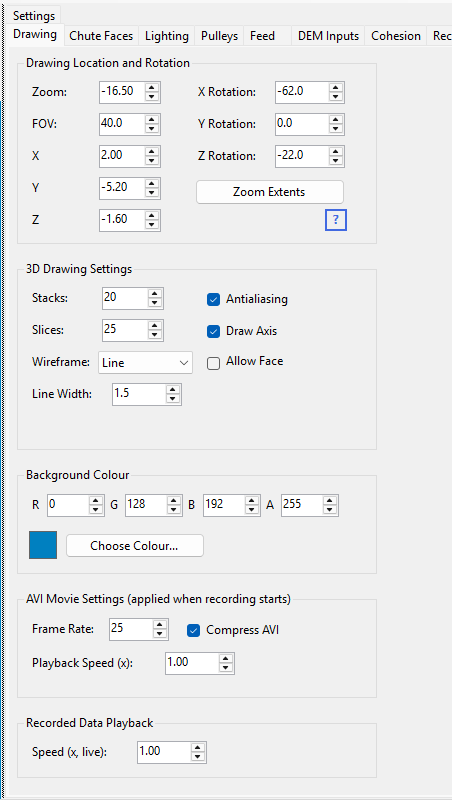Click the blue background colour swatch
Viewport: 452px width, 800px height.
[x=43, y=545]
